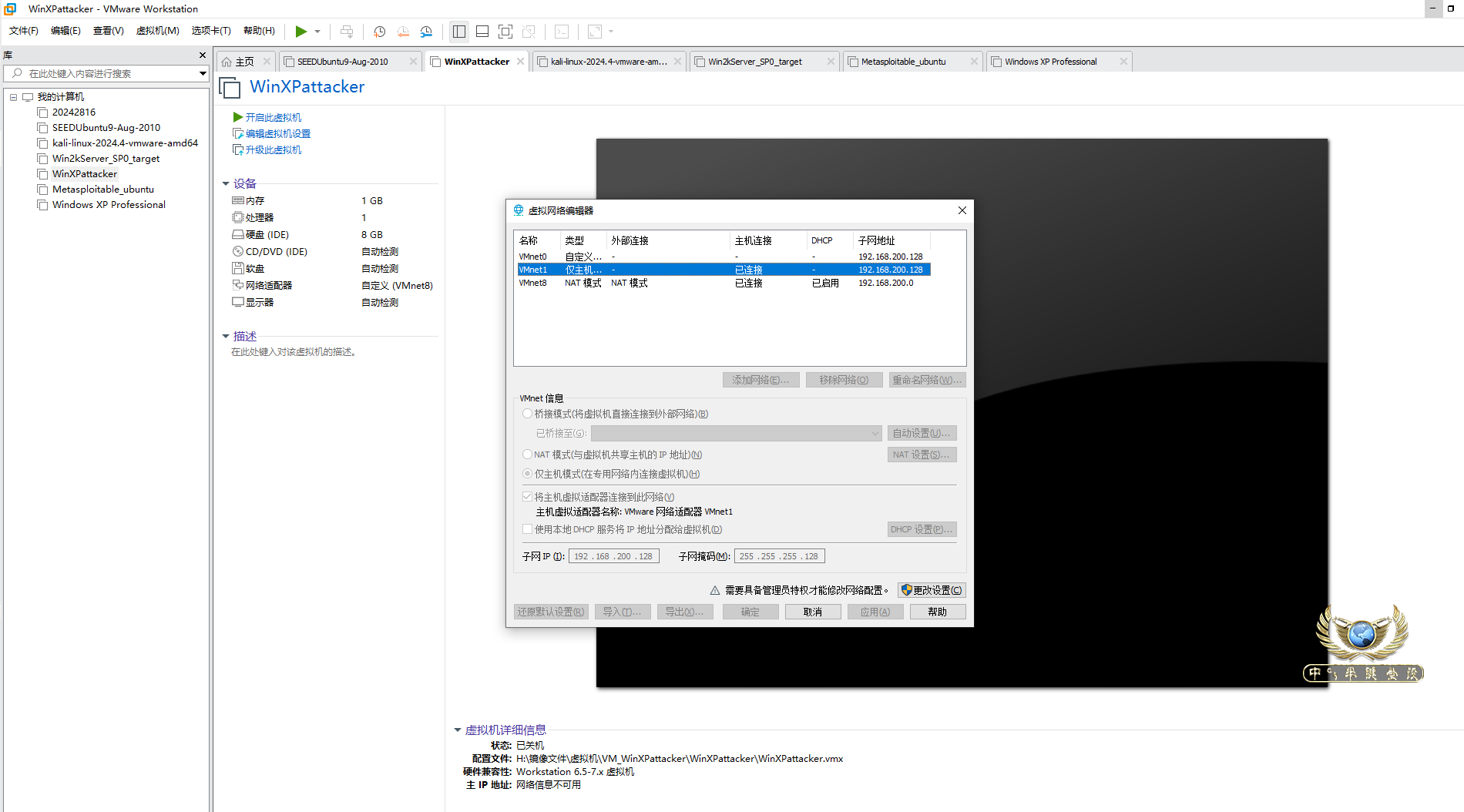Open the power options arrow beside play

pyautogui.click(x=317, y=32)
